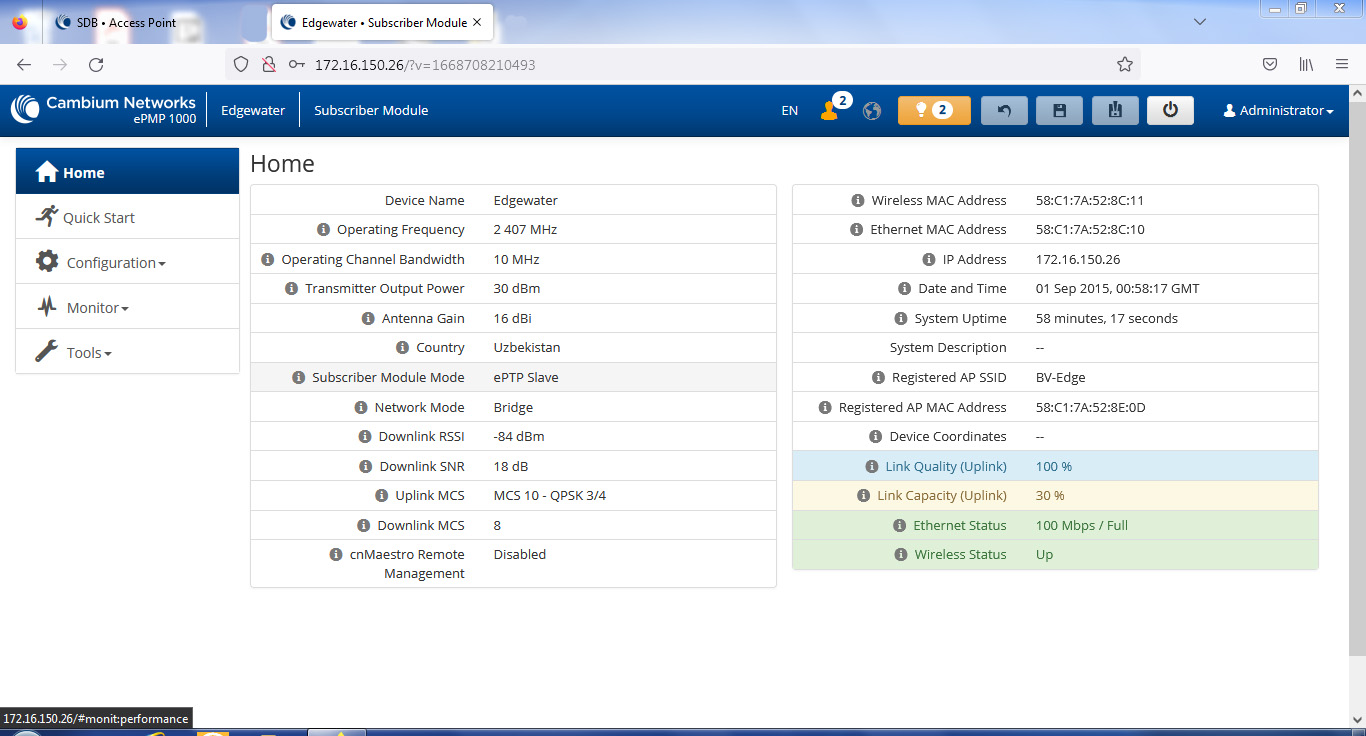
Task: Click the orange logged-in users icon
Action: [x=829, y=111]
